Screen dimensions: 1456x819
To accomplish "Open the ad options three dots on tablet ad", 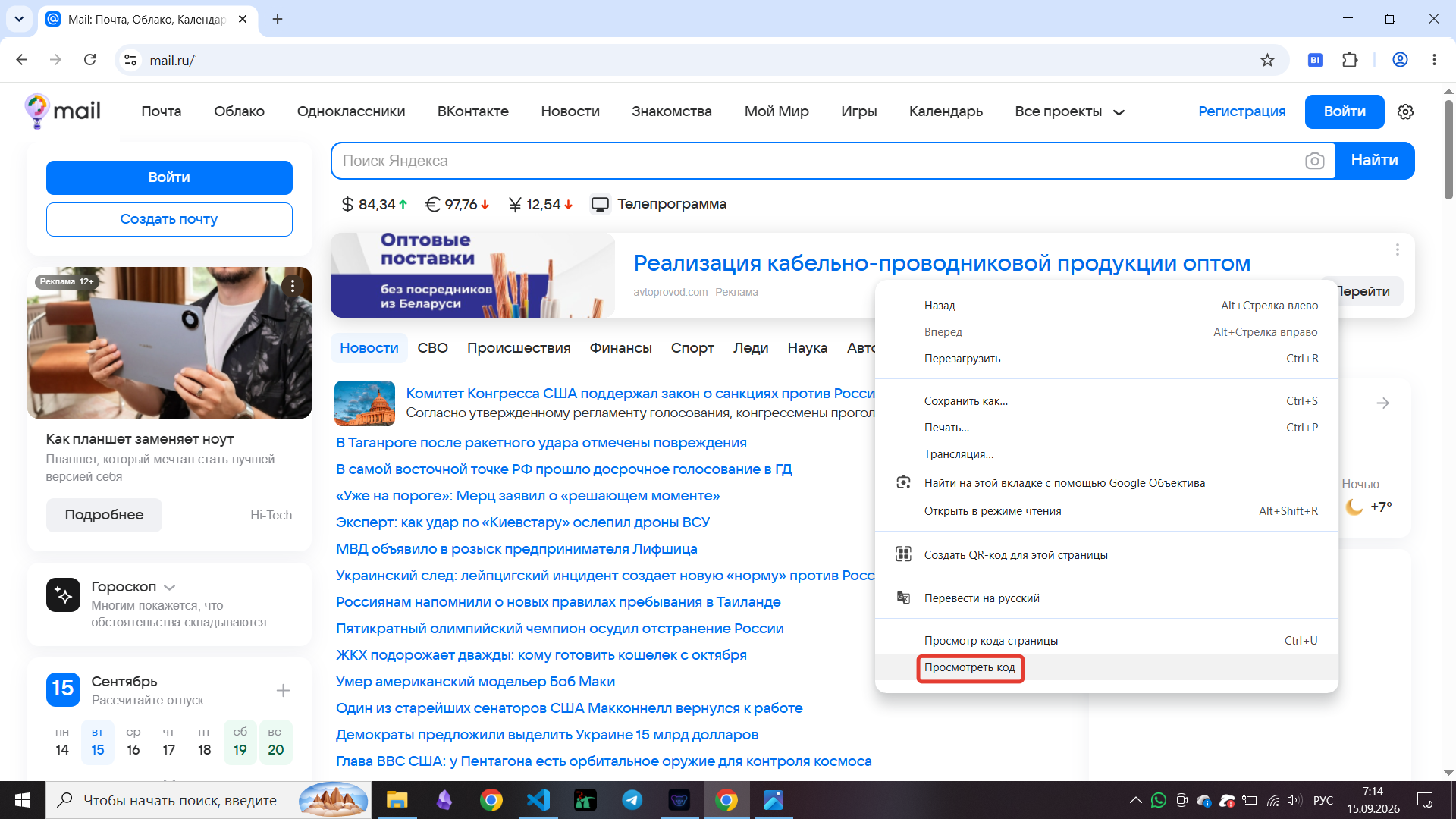I will click(293, 286).
